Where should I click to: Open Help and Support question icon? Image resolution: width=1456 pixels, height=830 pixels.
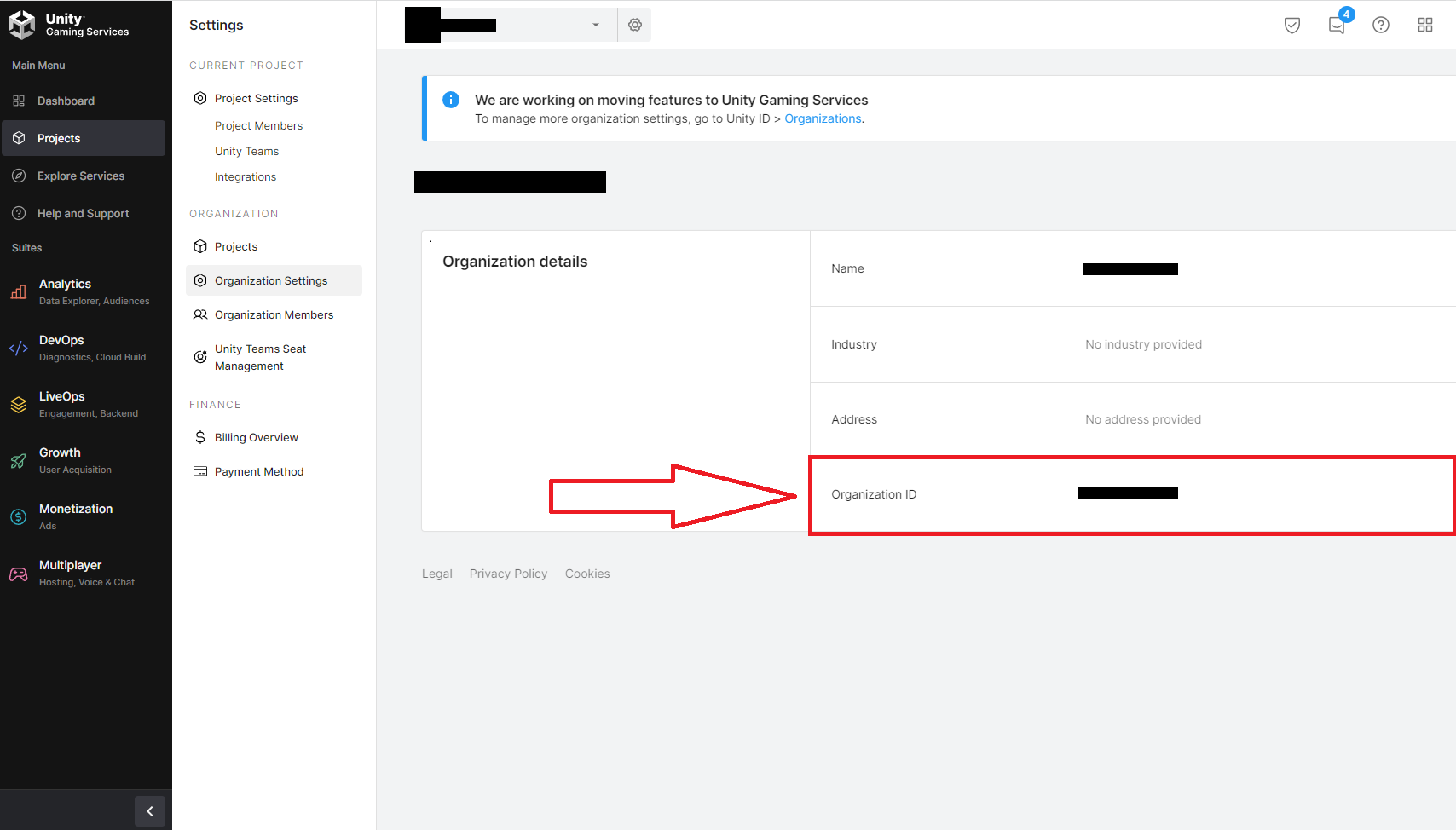(x=19, y=213)
